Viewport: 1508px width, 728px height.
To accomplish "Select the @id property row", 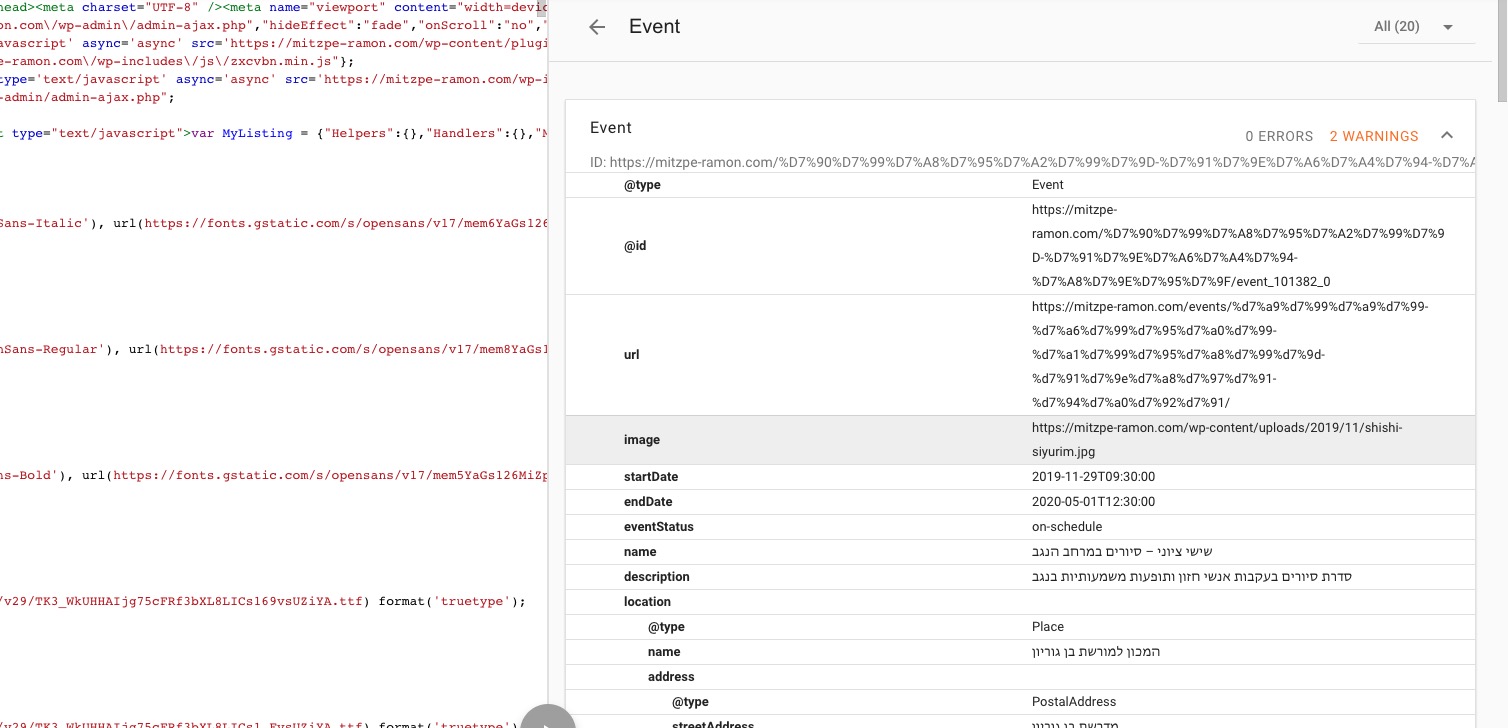I will click(1019, 246).
